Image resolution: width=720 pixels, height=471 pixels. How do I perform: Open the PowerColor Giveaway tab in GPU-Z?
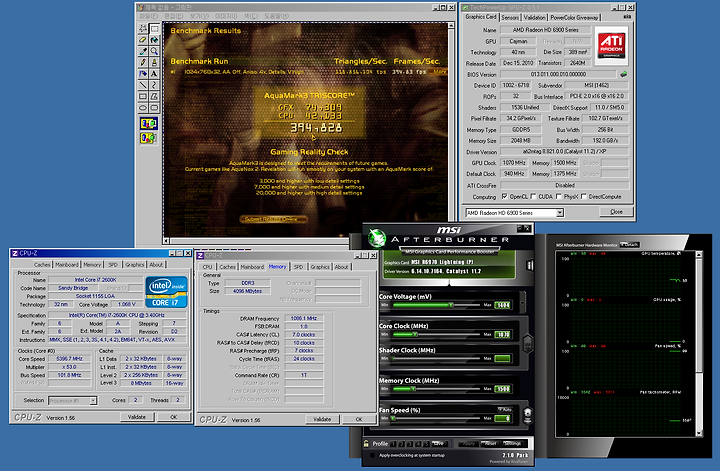[574, 17]
